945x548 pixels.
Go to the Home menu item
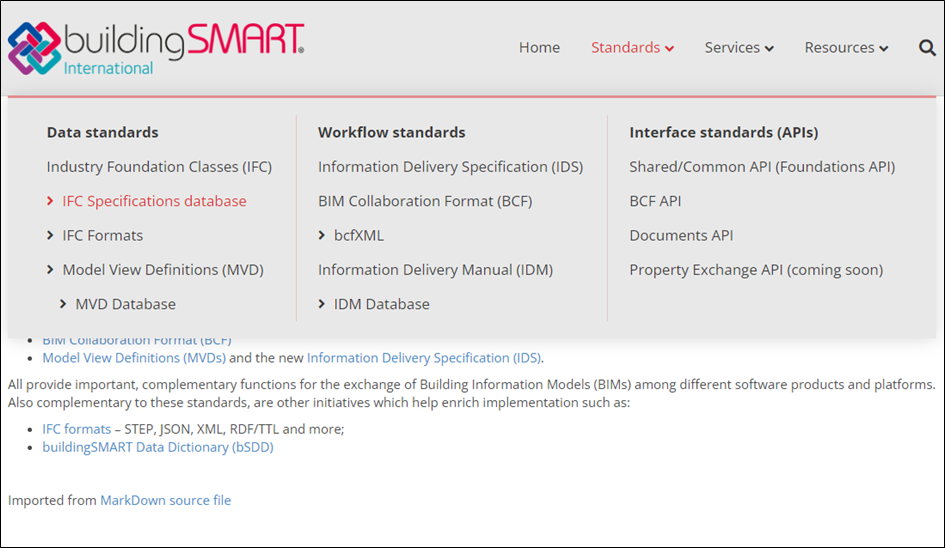[539, 48]
